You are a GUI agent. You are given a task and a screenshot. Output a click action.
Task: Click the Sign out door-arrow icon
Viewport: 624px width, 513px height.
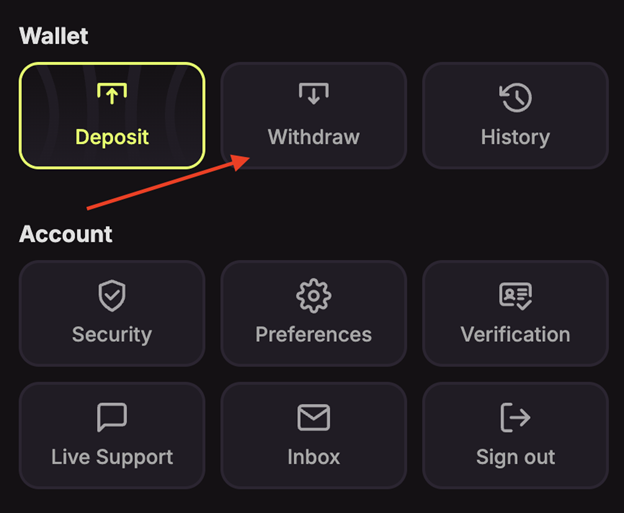click(x=515, y=417)
